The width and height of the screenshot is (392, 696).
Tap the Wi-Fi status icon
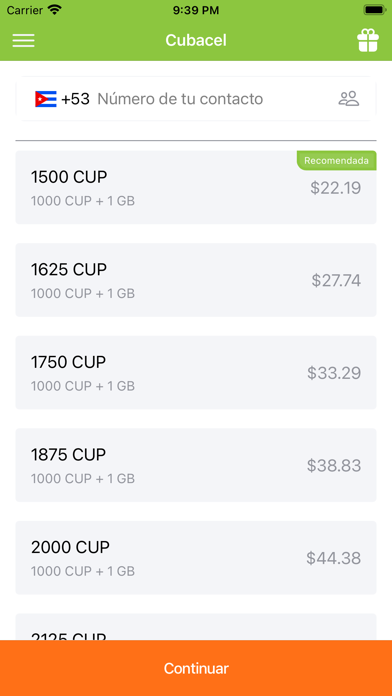[55, 10]
